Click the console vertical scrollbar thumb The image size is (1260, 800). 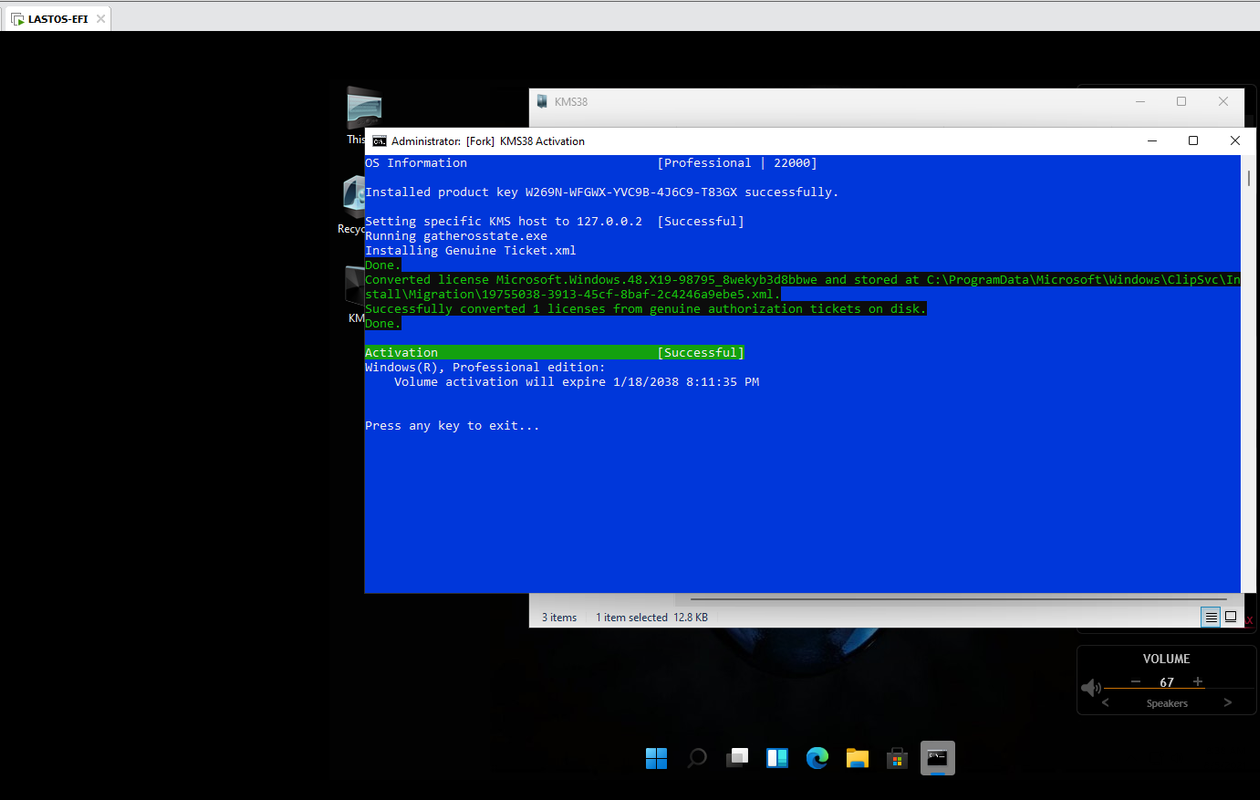[1249, 179]
